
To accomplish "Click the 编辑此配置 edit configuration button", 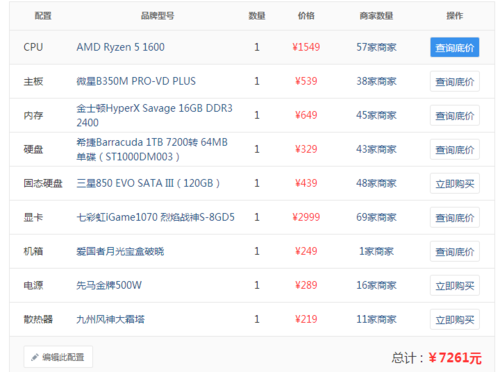I will [x=58, y=357].
